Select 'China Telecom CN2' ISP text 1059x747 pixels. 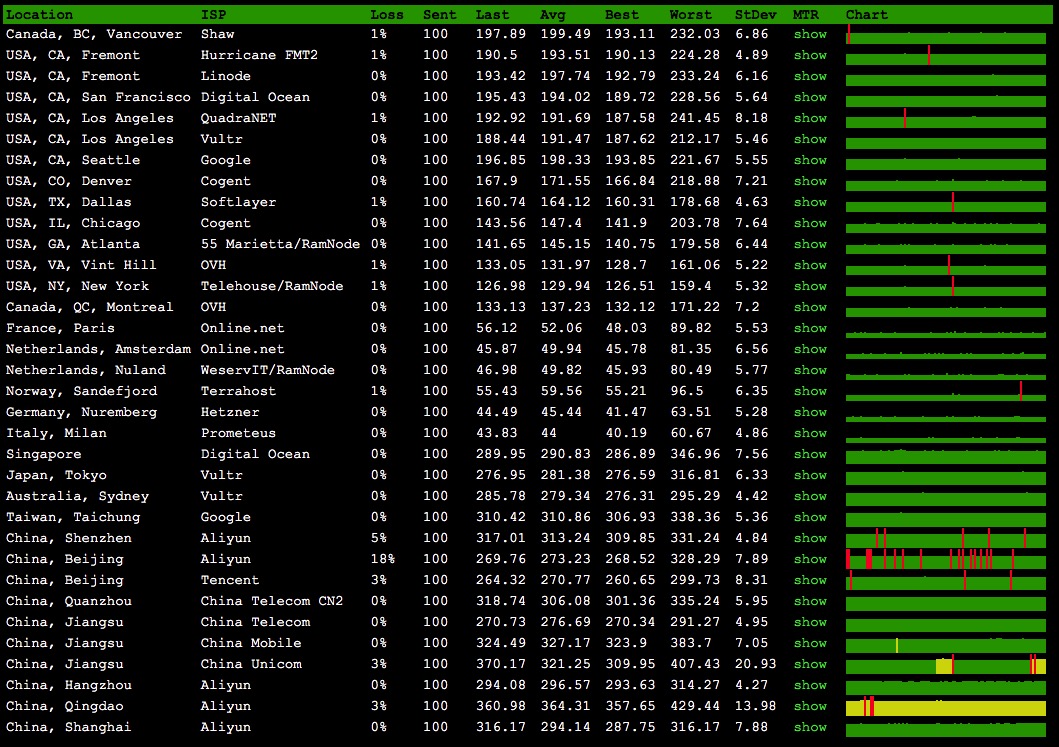(272, 600)
